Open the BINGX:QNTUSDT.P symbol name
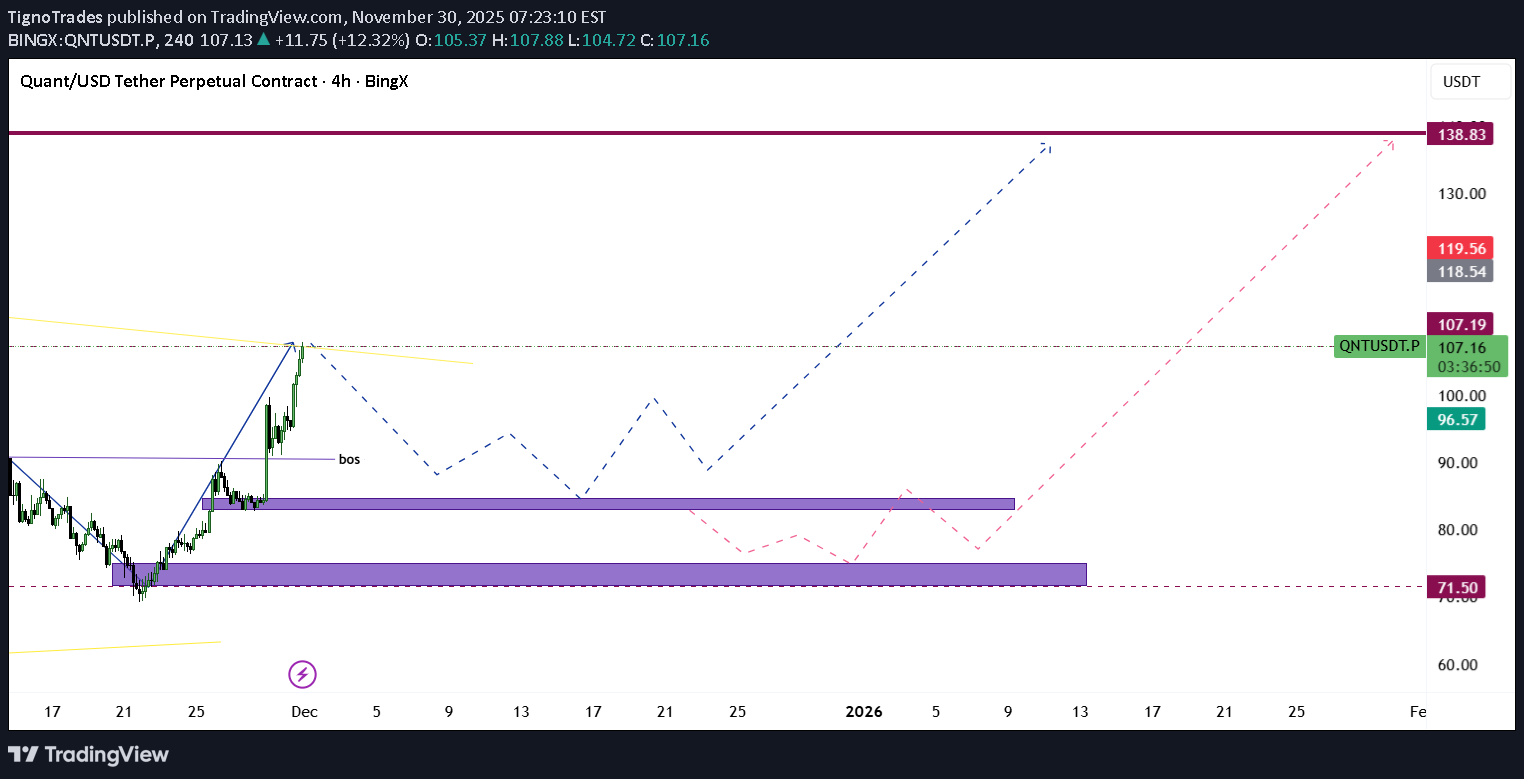Image resolution: width=1524 pixels, height=779 pixels. click(70, 40)
